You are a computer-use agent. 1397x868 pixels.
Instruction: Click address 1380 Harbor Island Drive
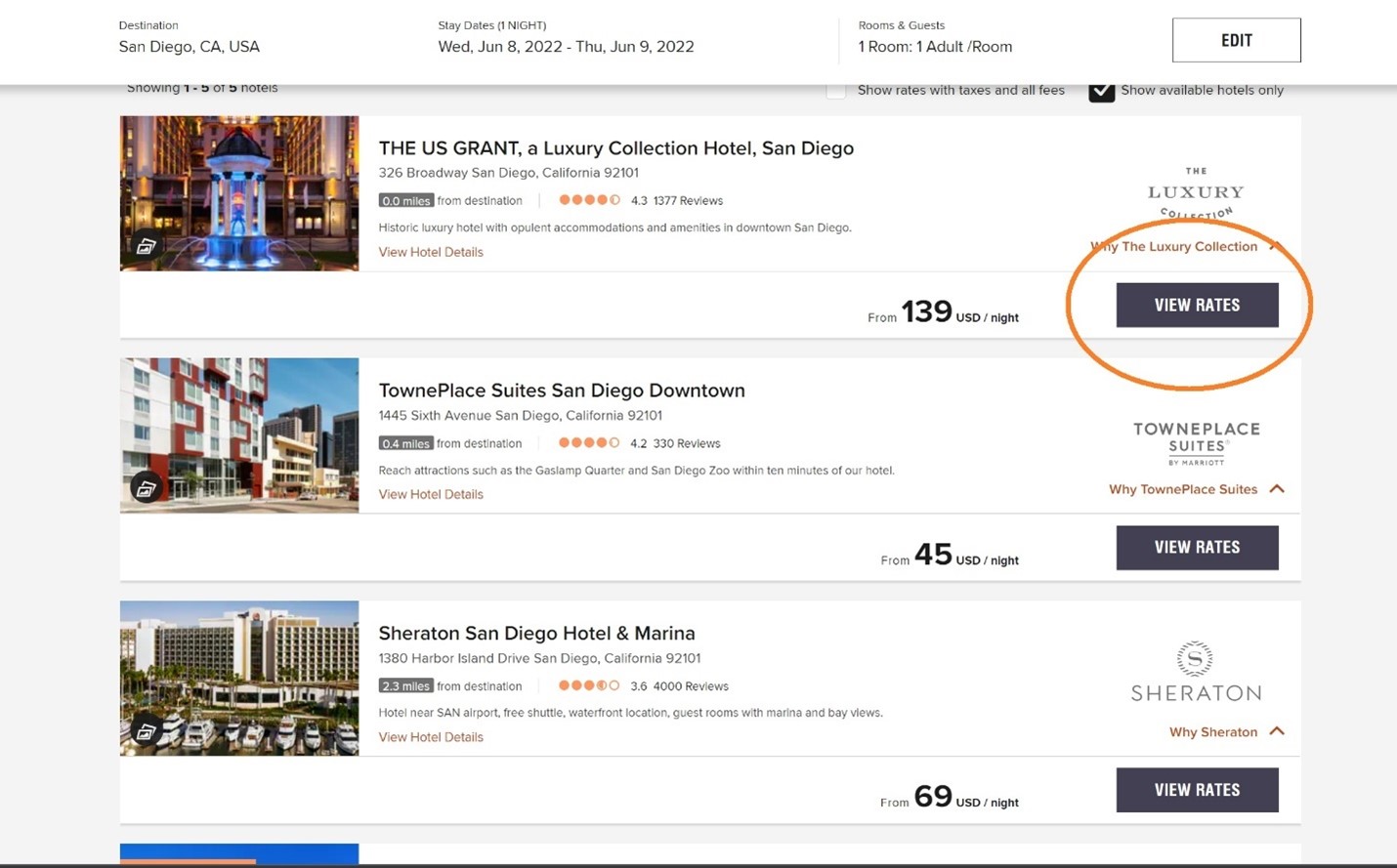point(539,658)
